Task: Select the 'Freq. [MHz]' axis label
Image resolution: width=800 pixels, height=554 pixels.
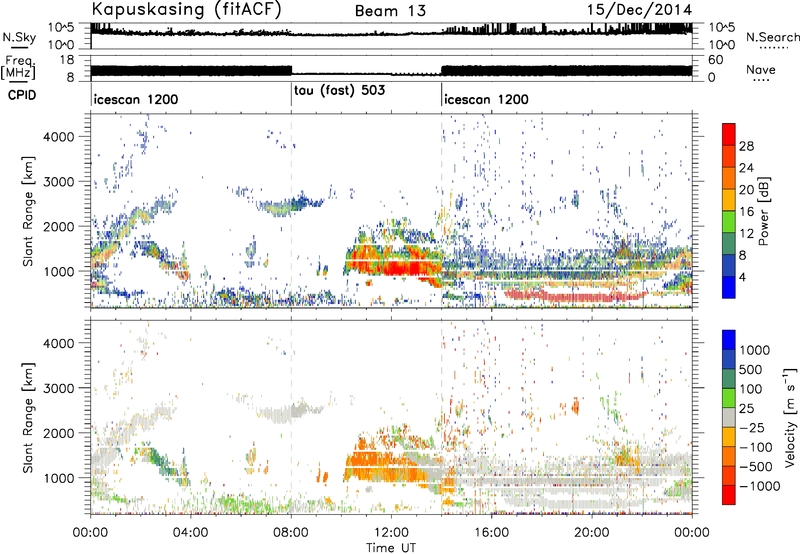Action: 18,67
